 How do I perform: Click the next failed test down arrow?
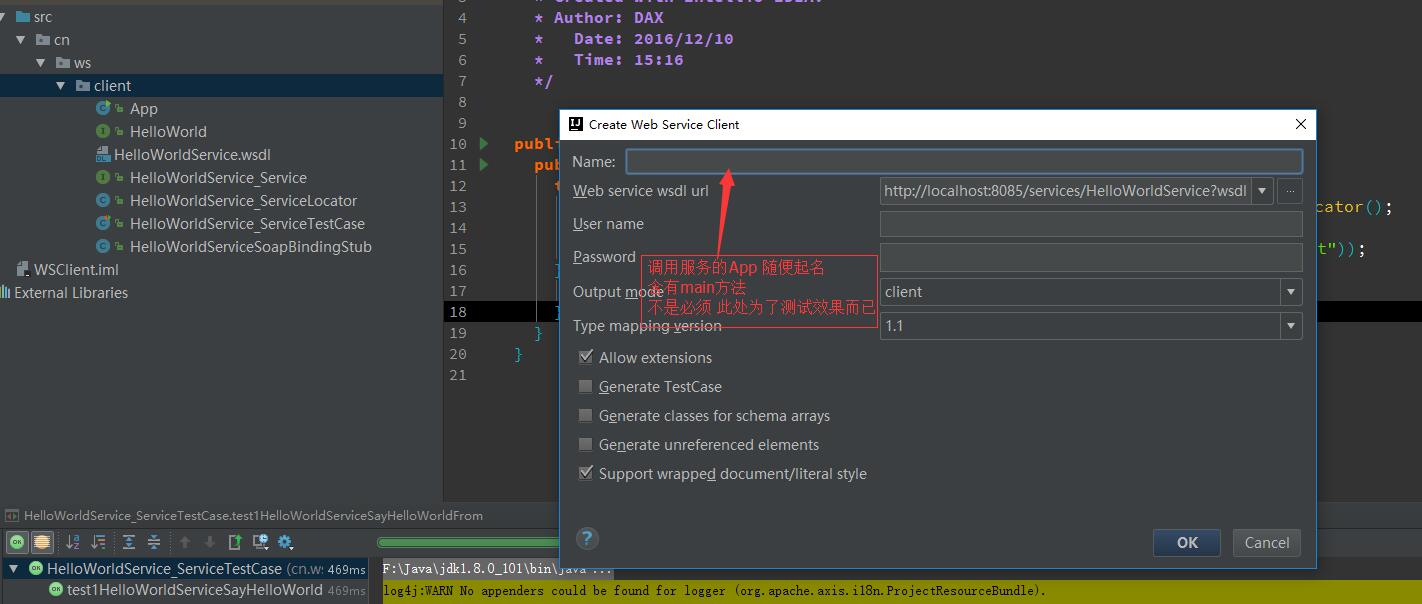pos(210,542)
